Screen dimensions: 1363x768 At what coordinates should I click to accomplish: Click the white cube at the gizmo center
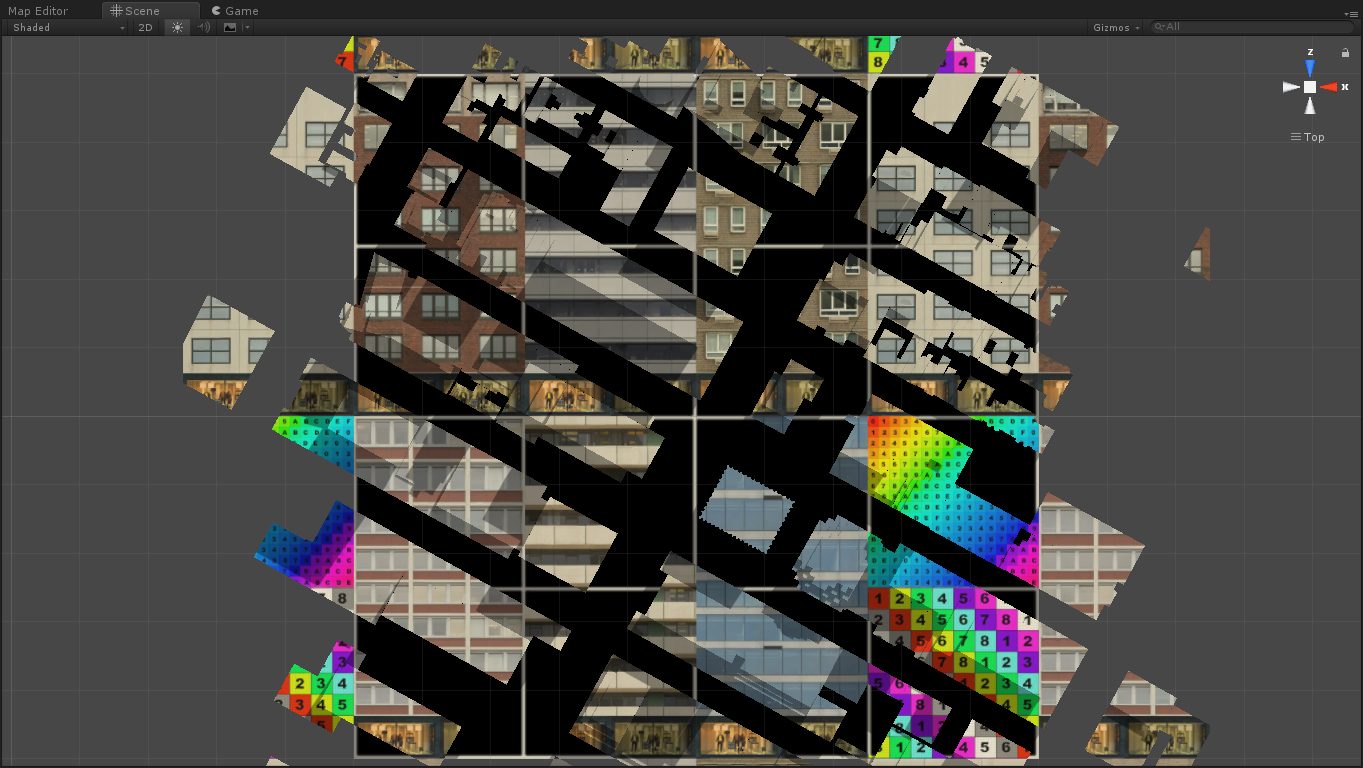(x=1311, y=87)
